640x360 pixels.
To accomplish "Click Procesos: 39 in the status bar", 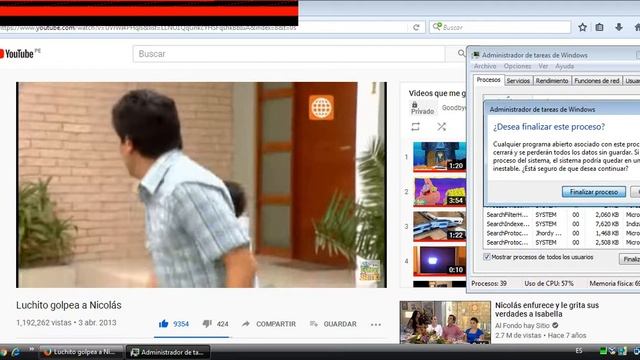I will pos(489,283).
